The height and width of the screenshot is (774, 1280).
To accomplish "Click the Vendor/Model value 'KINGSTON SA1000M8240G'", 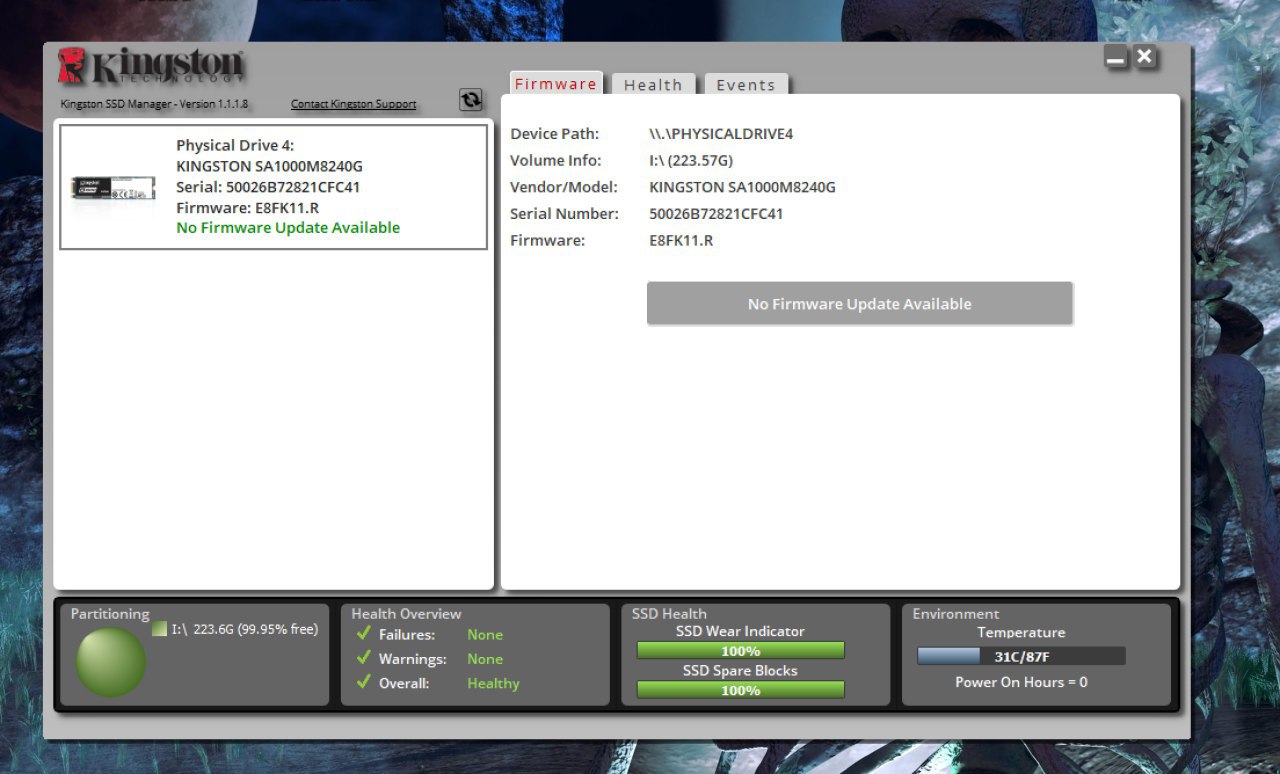I will click(742, 187).
